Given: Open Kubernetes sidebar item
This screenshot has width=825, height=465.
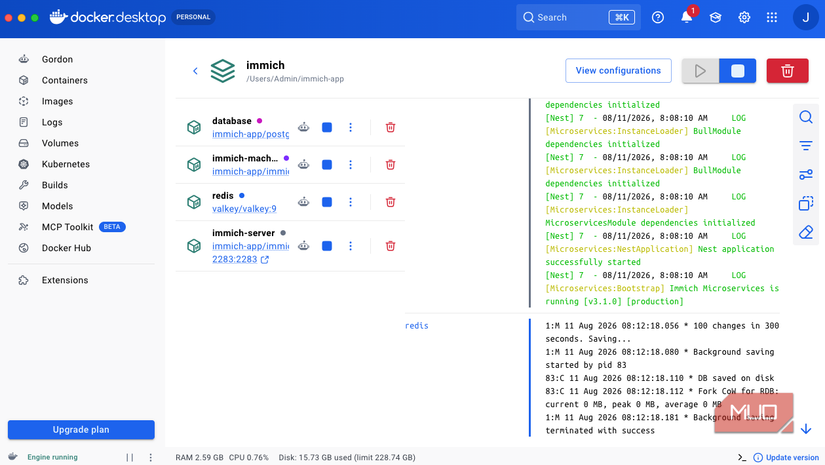Looking at the screenshot, I should (65, 164).
